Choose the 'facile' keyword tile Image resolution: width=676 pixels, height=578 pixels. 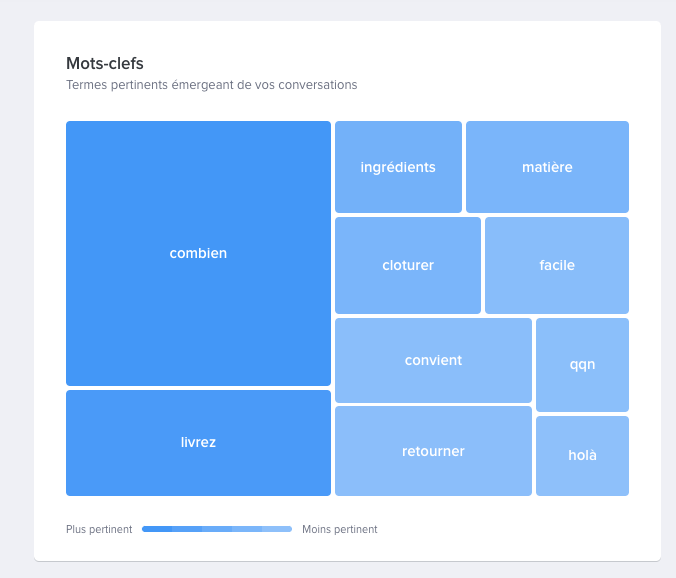[557, 265]
